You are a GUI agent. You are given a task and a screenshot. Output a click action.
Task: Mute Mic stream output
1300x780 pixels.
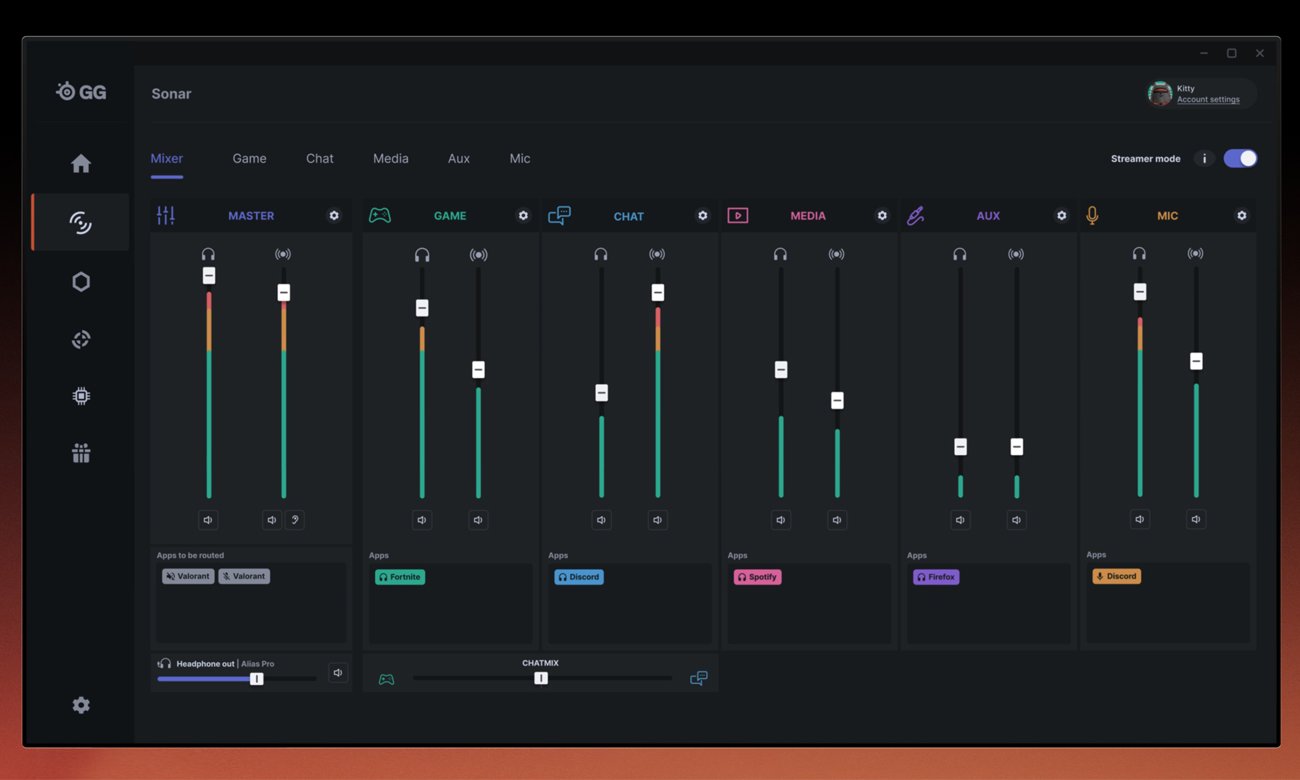click(1196, 519)
